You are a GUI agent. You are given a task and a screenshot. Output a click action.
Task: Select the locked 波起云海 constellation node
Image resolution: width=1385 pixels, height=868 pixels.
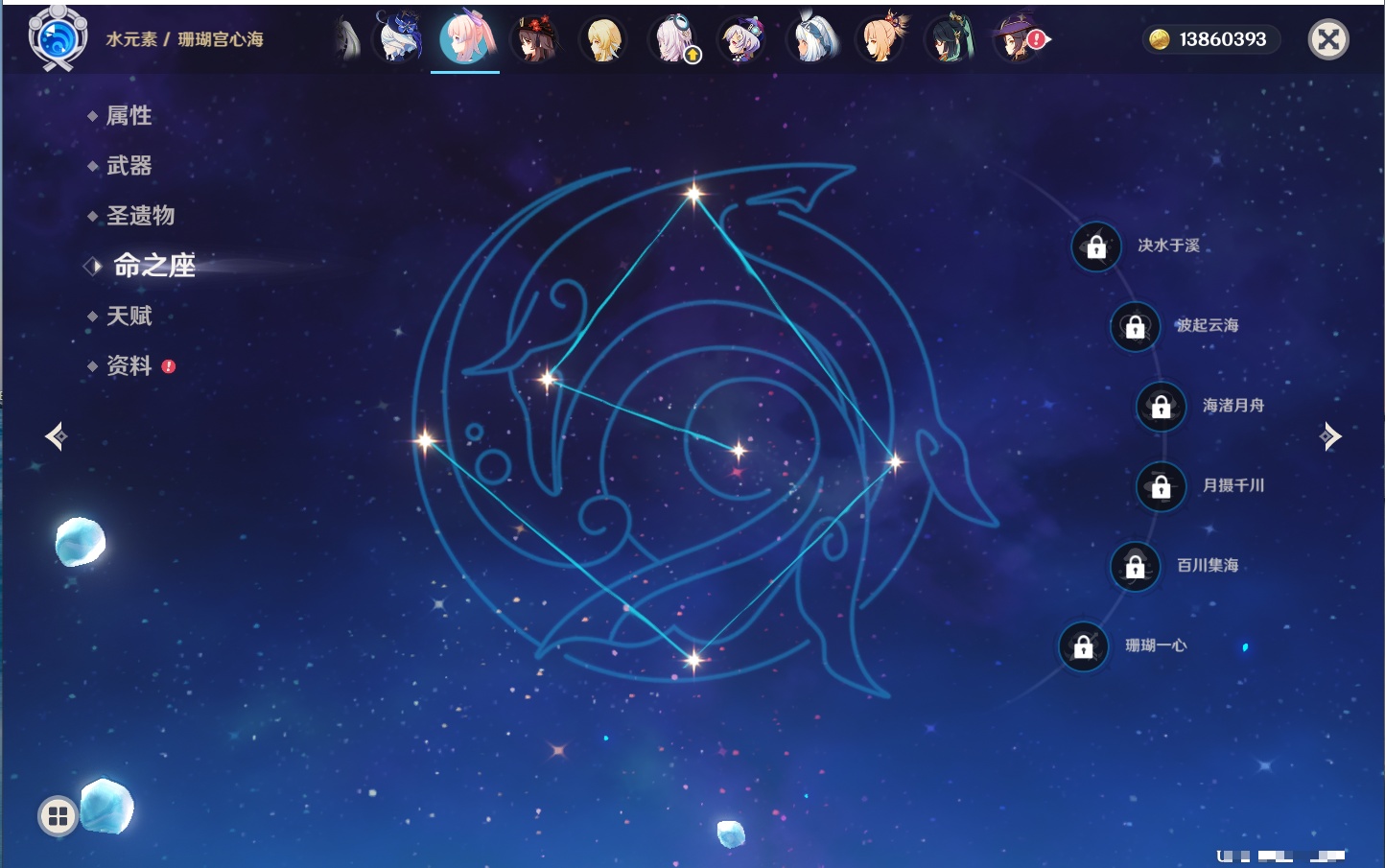1135,327
